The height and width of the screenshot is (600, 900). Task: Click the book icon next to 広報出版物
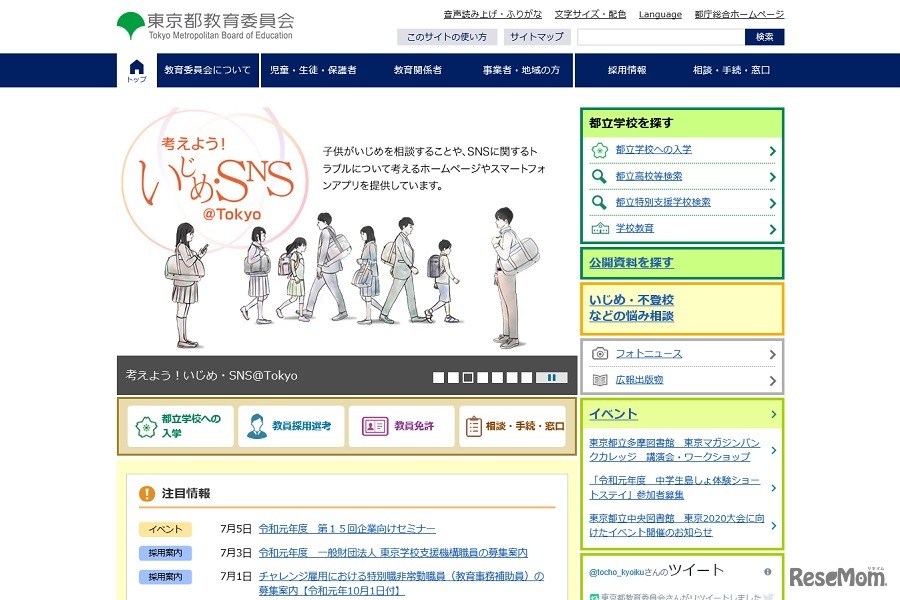click(599, 380)
